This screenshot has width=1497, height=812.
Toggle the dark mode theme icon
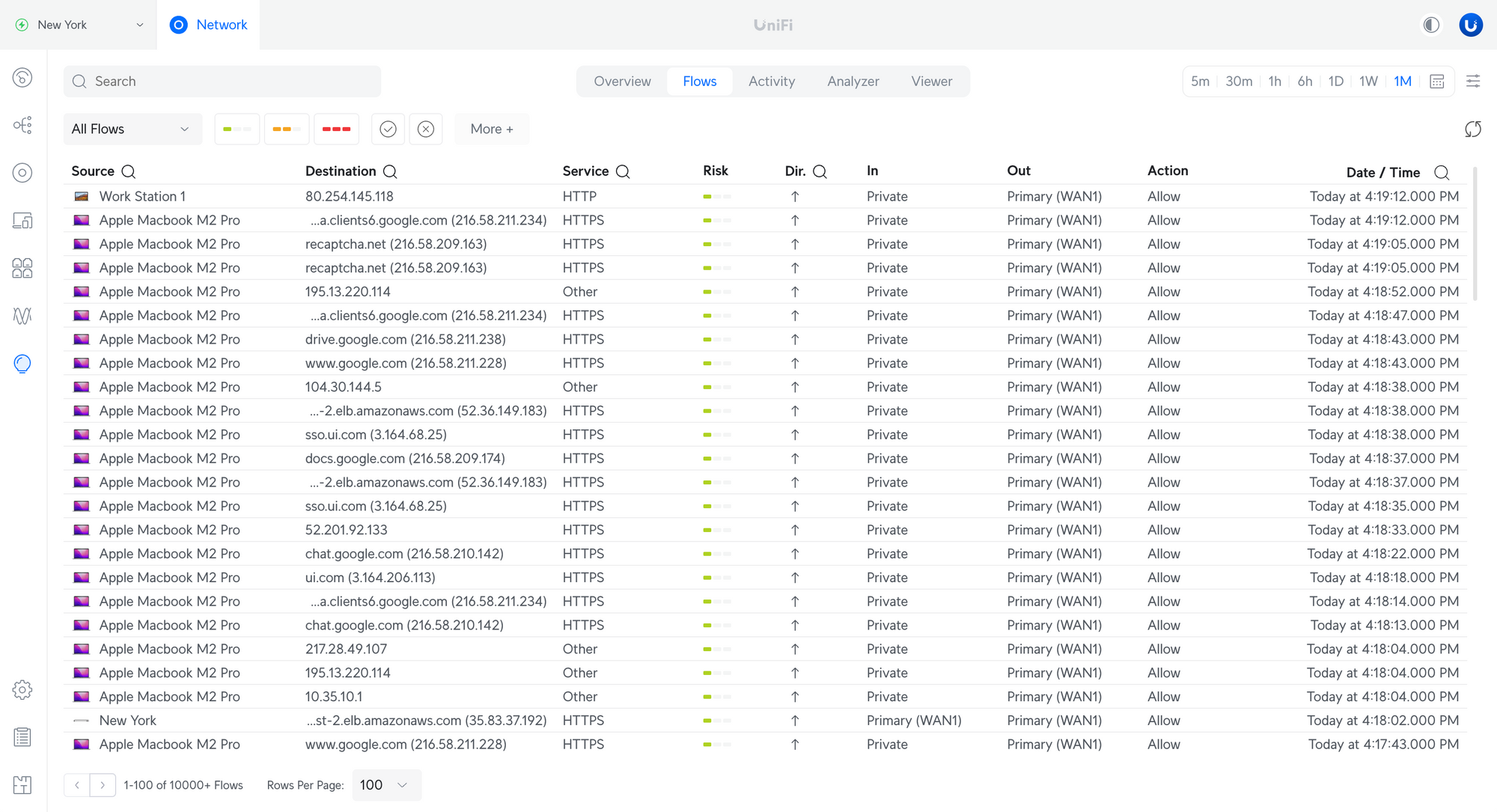click(1431, 25)
